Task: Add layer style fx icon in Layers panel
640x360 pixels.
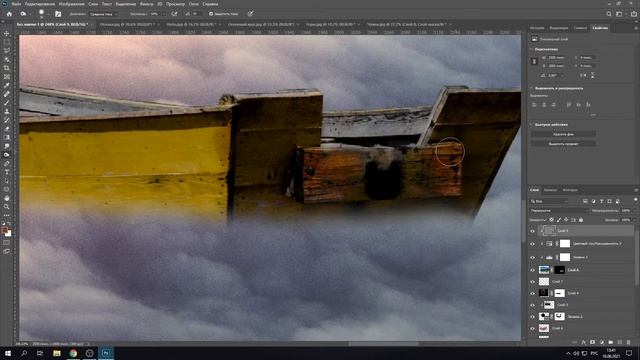Action: (x=584, y=342)
